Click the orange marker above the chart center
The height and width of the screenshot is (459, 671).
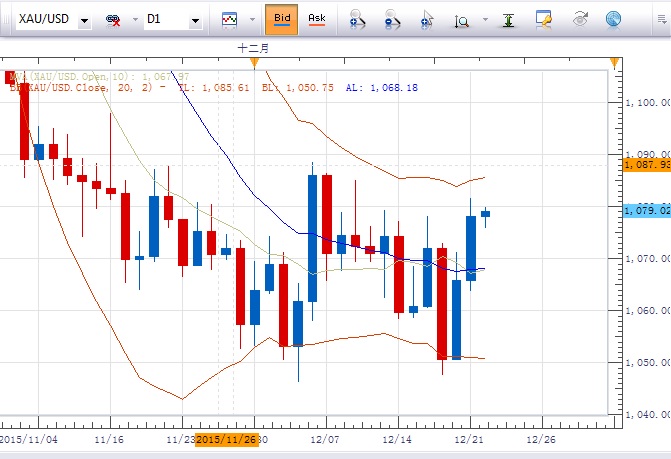pyautogui.click(x=254, y=63)
